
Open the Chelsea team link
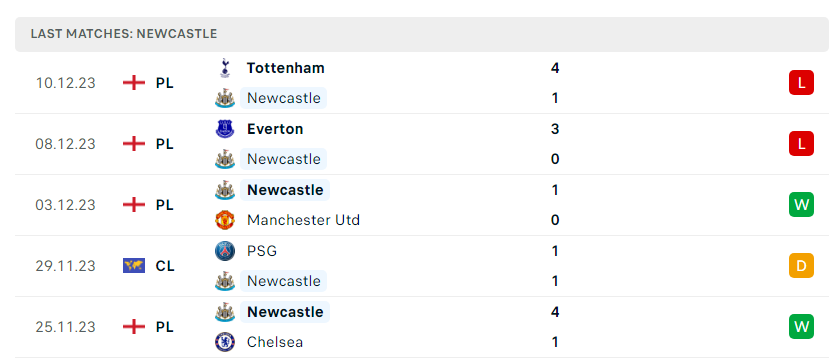(x=275, y=342)
